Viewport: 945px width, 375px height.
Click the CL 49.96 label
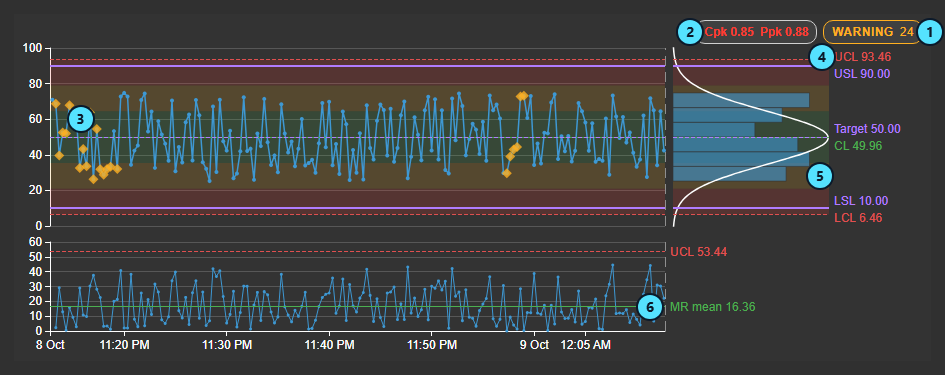[858, 145]
